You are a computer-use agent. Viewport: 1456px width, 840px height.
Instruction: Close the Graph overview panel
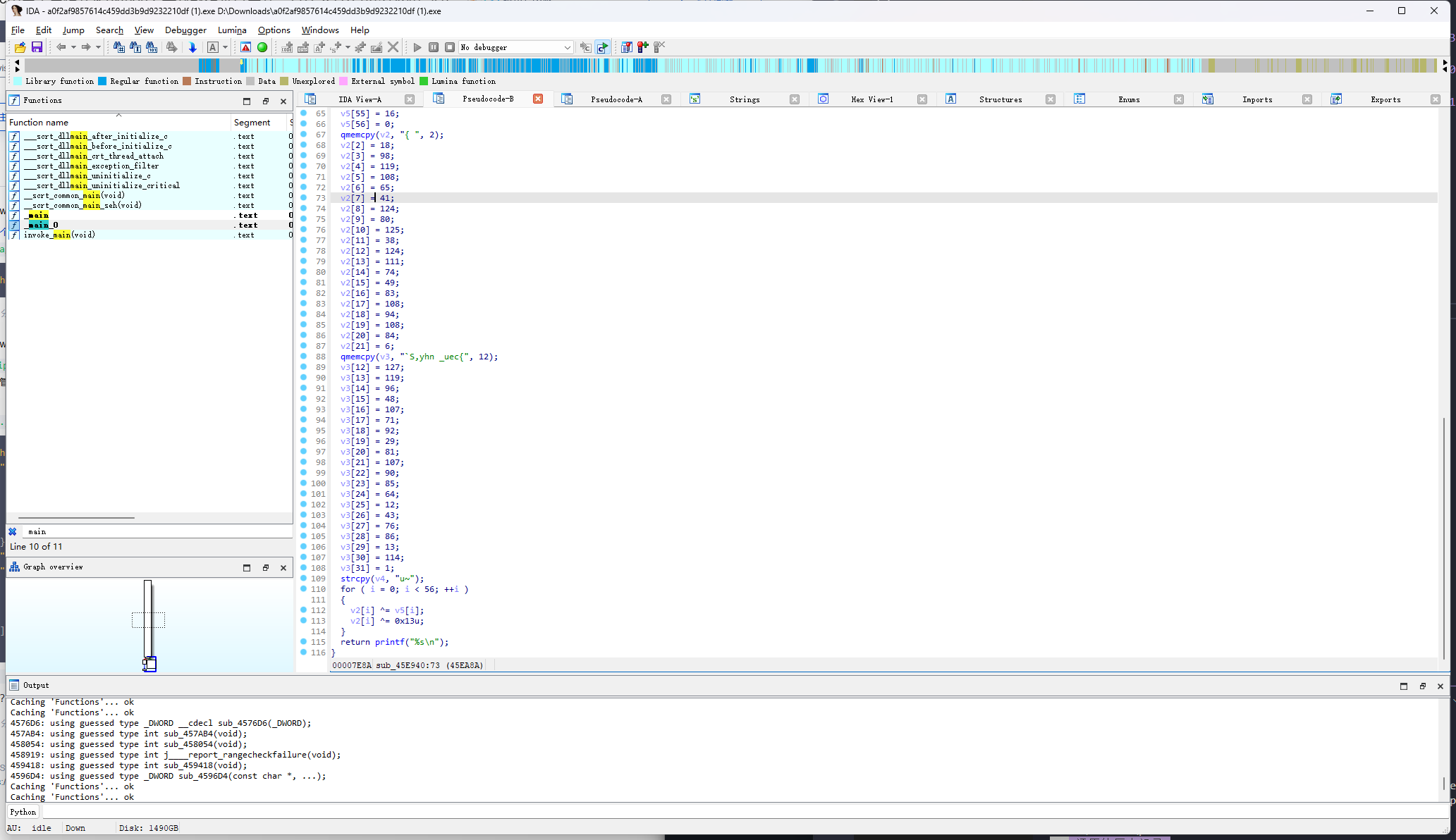click(x=283, y=567)
